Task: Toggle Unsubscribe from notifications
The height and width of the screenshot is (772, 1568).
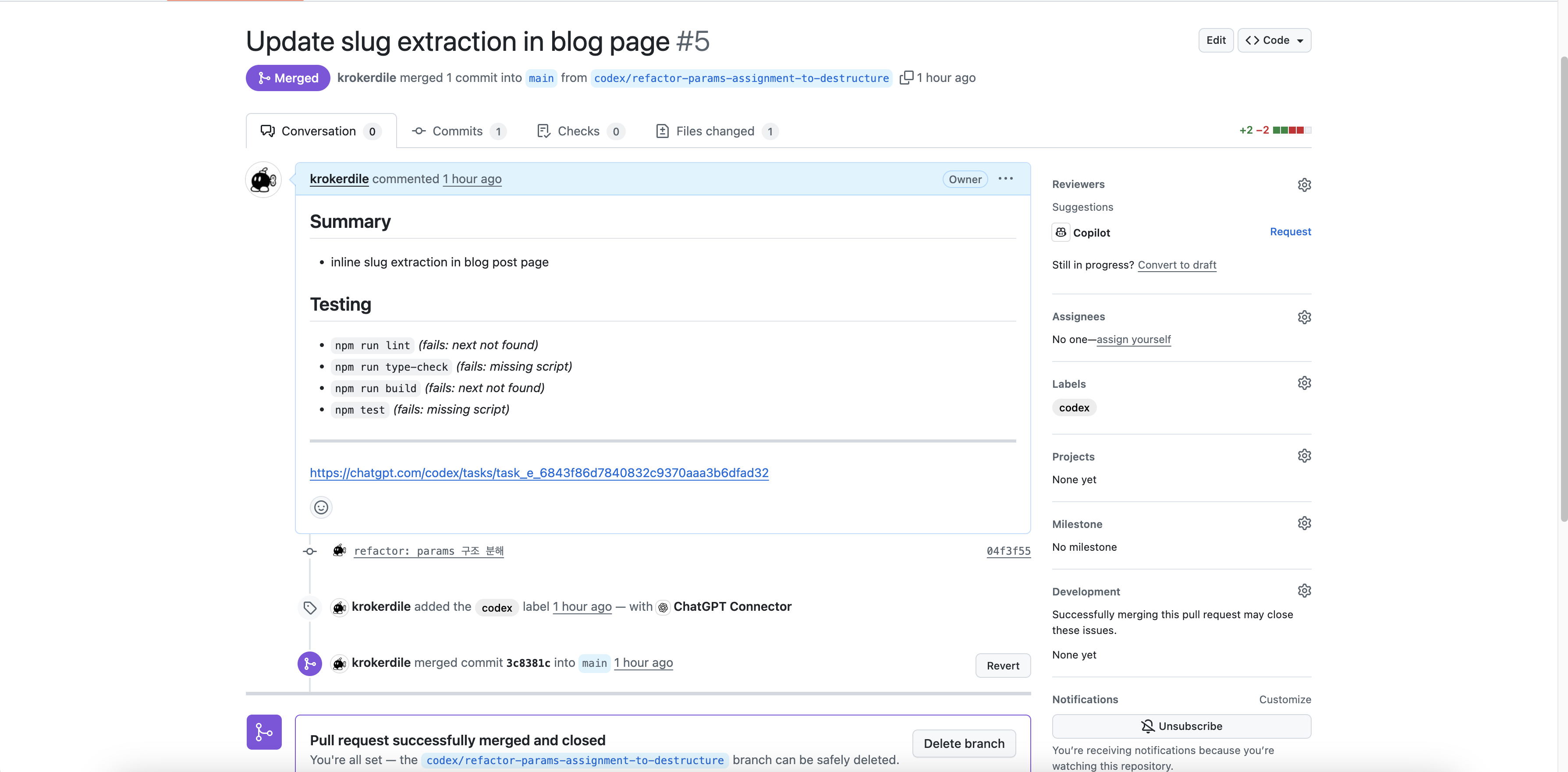Action: [x=1181, y=726]
